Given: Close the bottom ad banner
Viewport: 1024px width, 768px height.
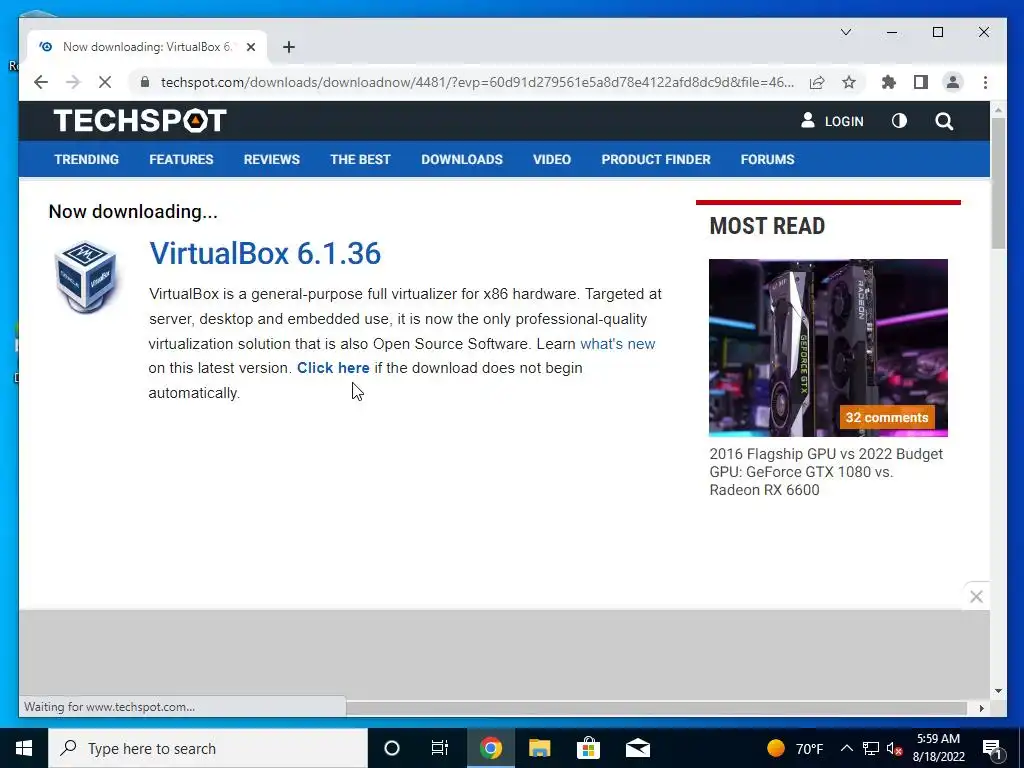Looking at the screenshot, I should [976, 596].
